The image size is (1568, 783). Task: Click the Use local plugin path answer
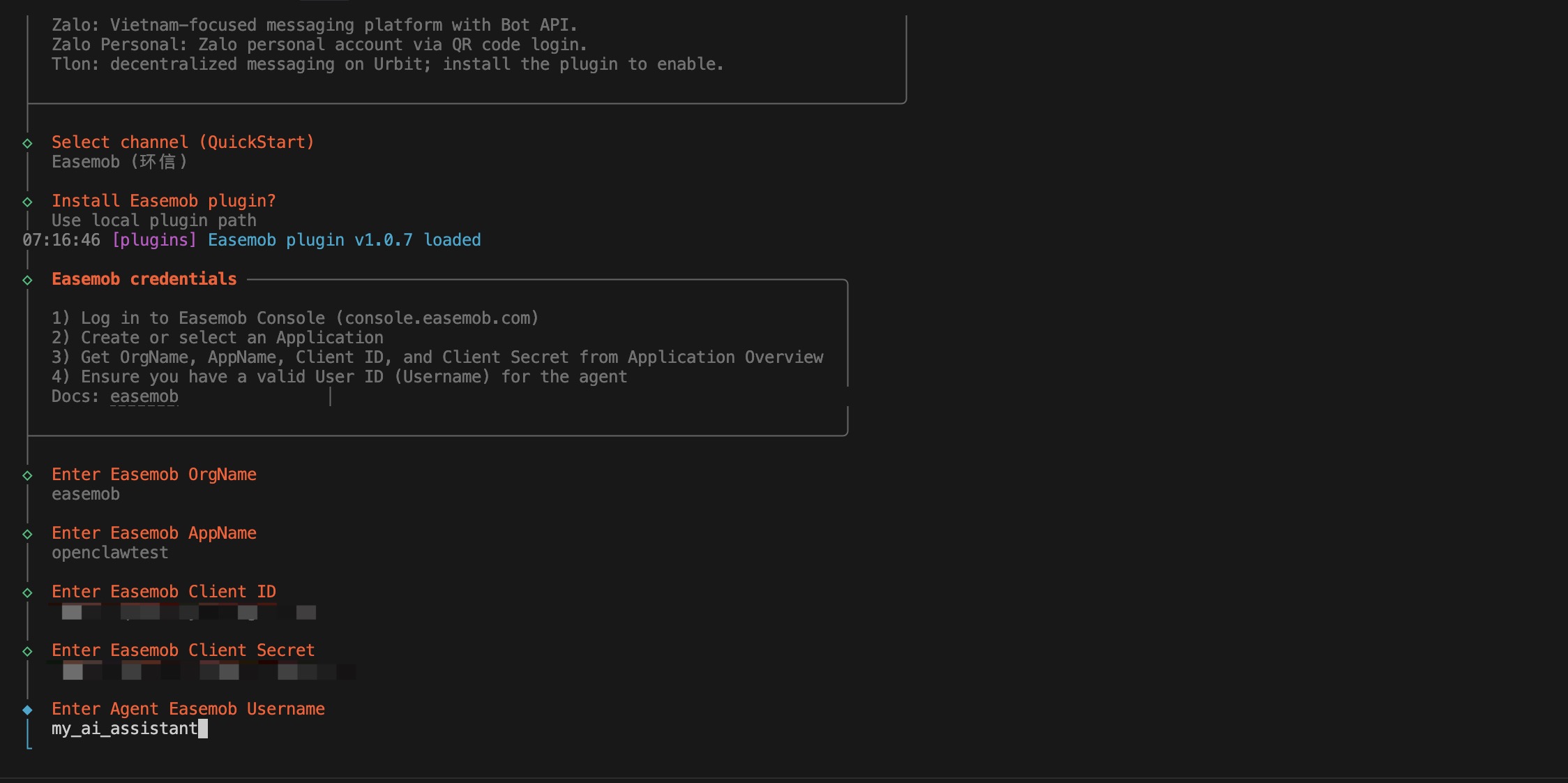[153, 221]
